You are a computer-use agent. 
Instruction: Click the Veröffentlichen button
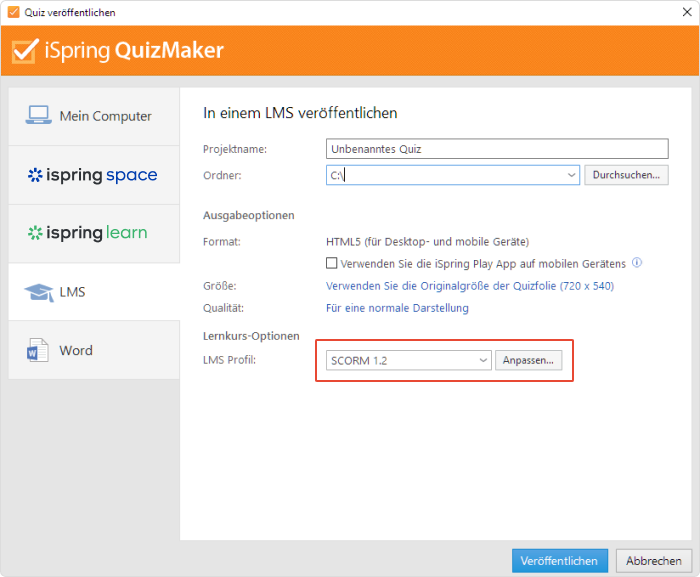click(560, 561)
